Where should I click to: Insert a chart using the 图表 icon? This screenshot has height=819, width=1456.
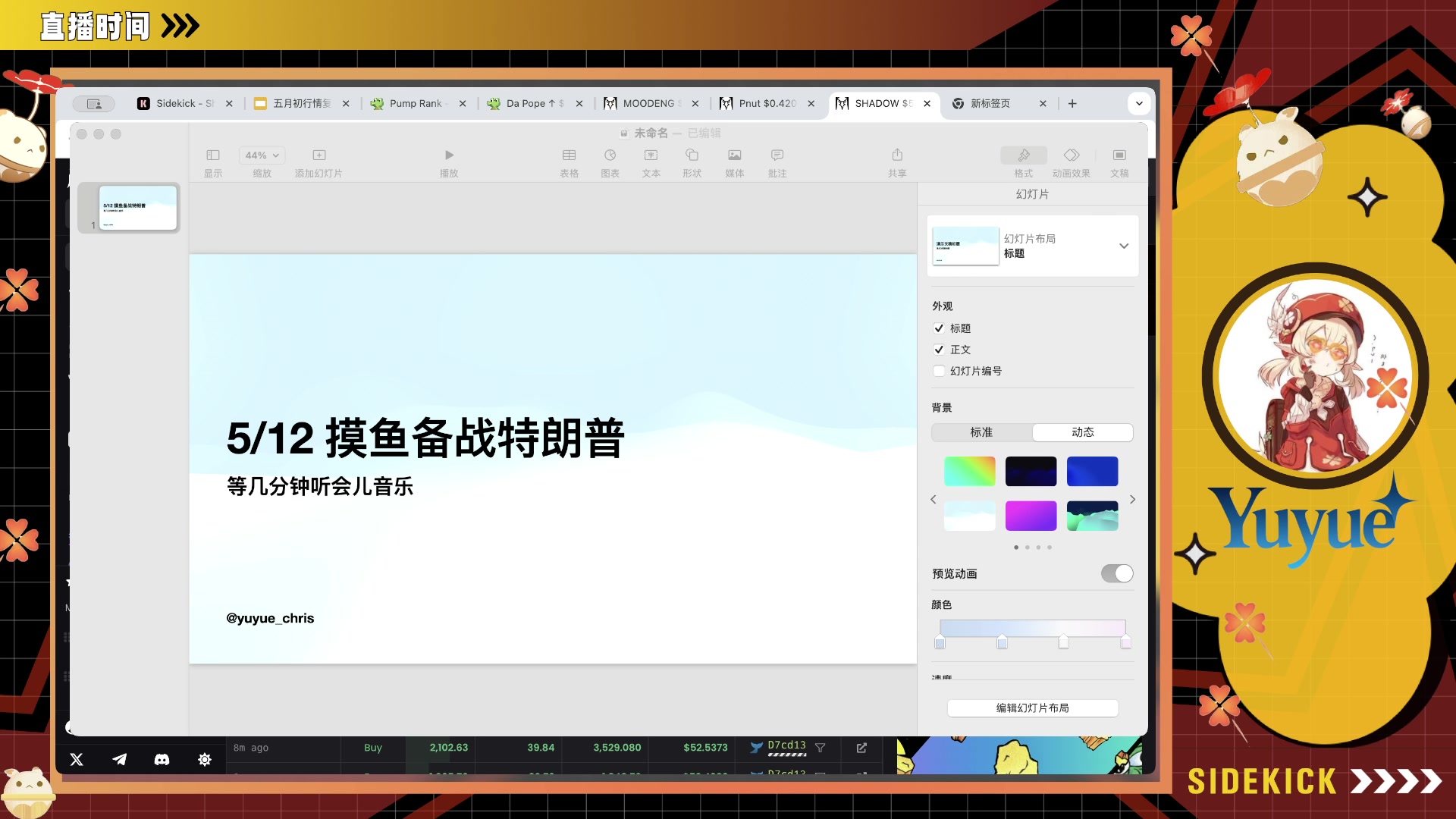point(610,155)
